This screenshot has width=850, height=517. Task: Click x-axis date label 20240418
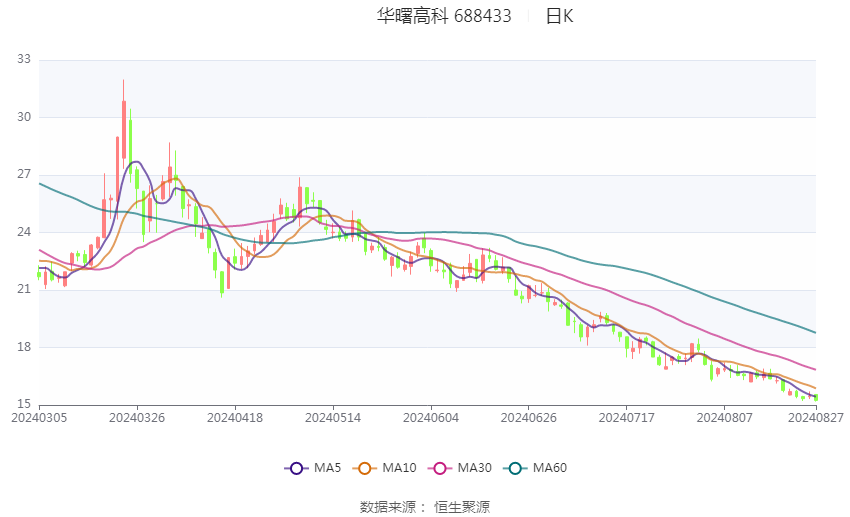point(235,418)
